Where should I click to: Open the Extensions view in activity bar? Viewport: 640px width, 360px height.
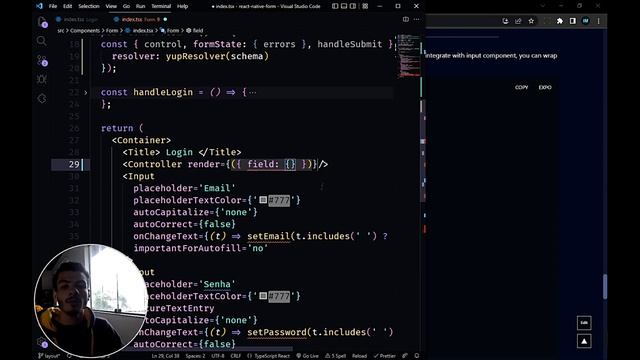tap(42, 98)
